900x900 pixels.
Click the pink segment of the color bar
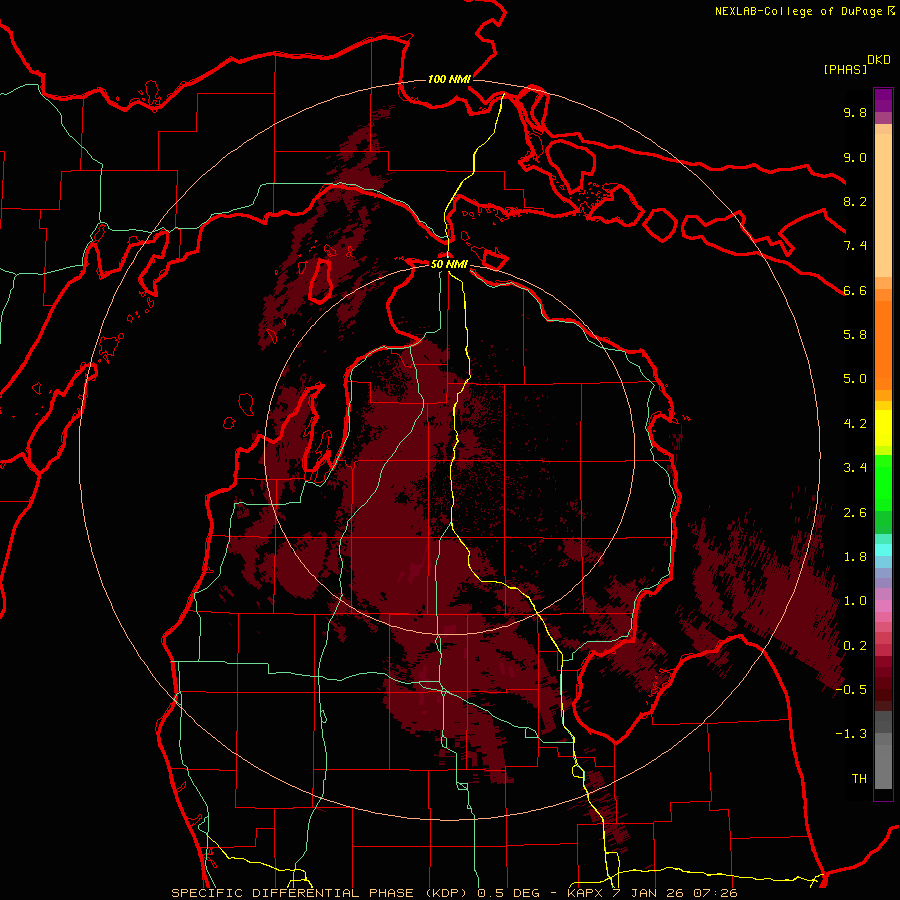pos(883,606)
